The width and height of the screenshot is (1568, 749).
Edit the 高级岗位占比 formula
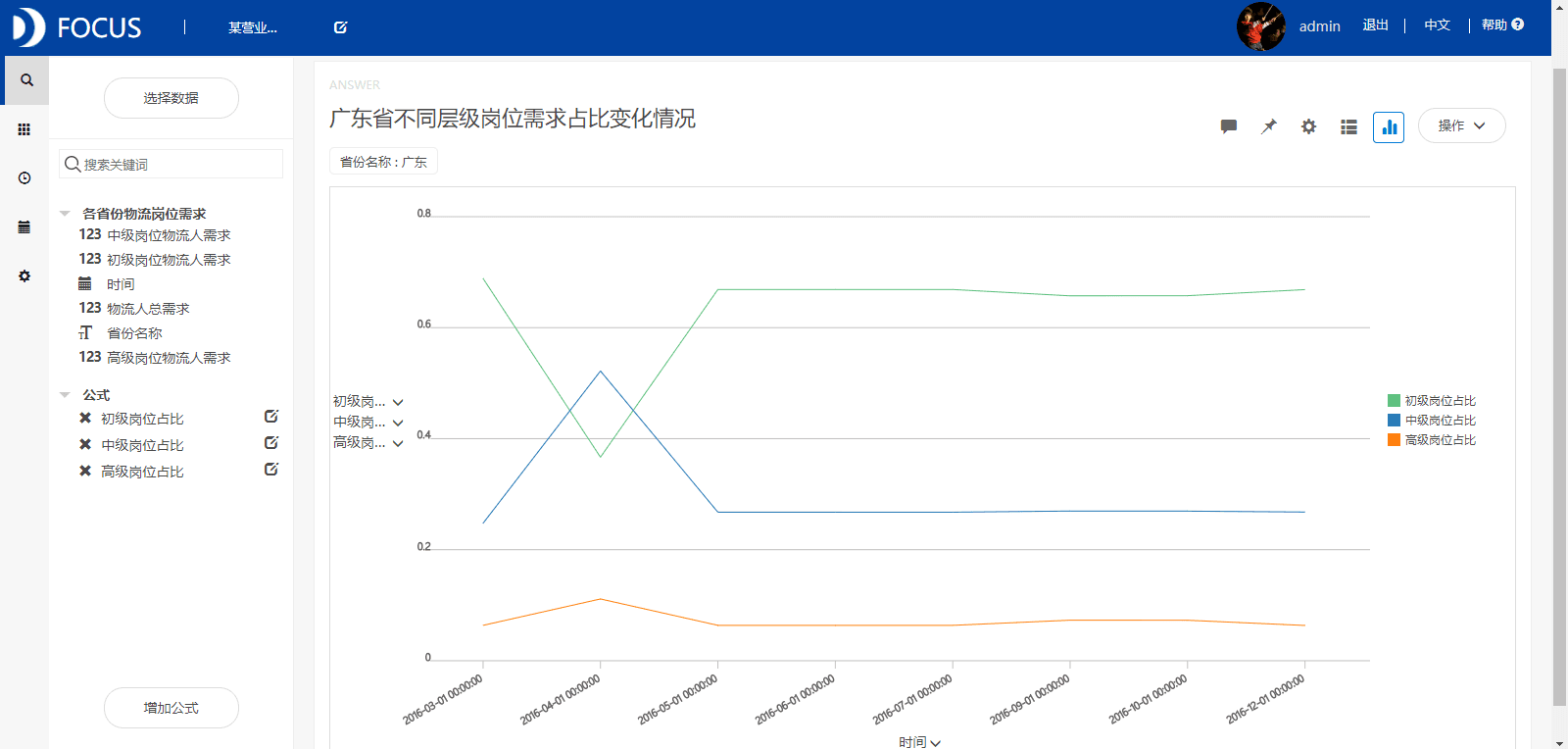point(271,470)
